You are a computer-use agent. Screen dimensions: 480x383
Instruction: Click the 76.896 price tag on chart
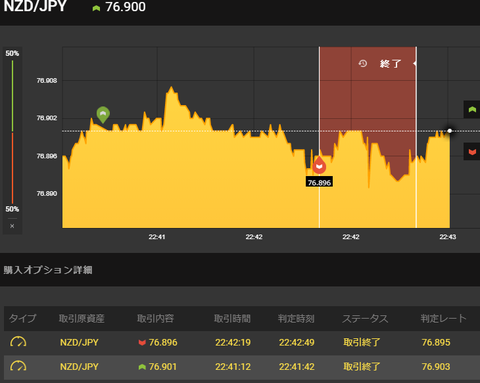click(319, 182)
